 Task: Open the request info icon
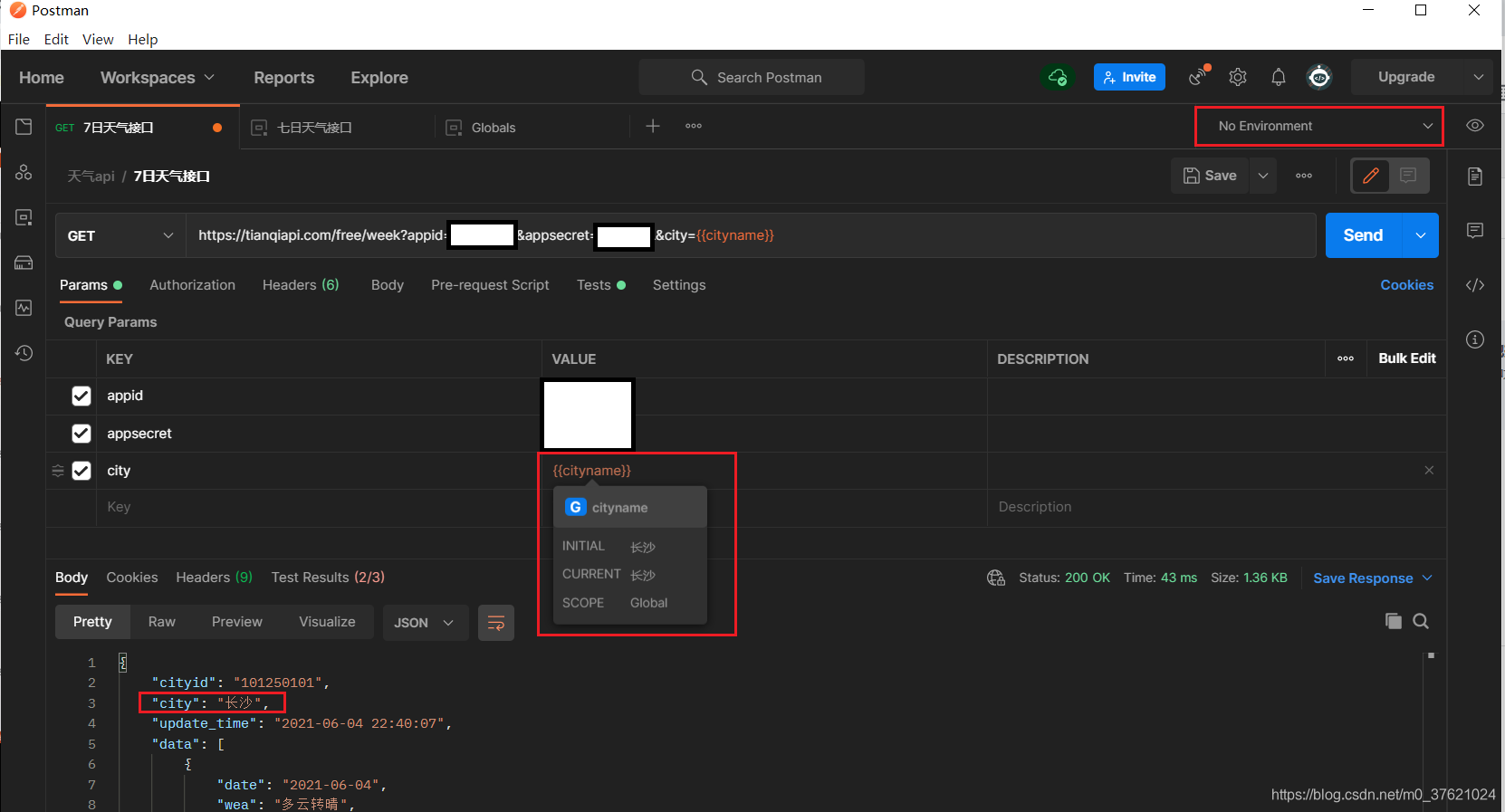(x=1475, y=339)
